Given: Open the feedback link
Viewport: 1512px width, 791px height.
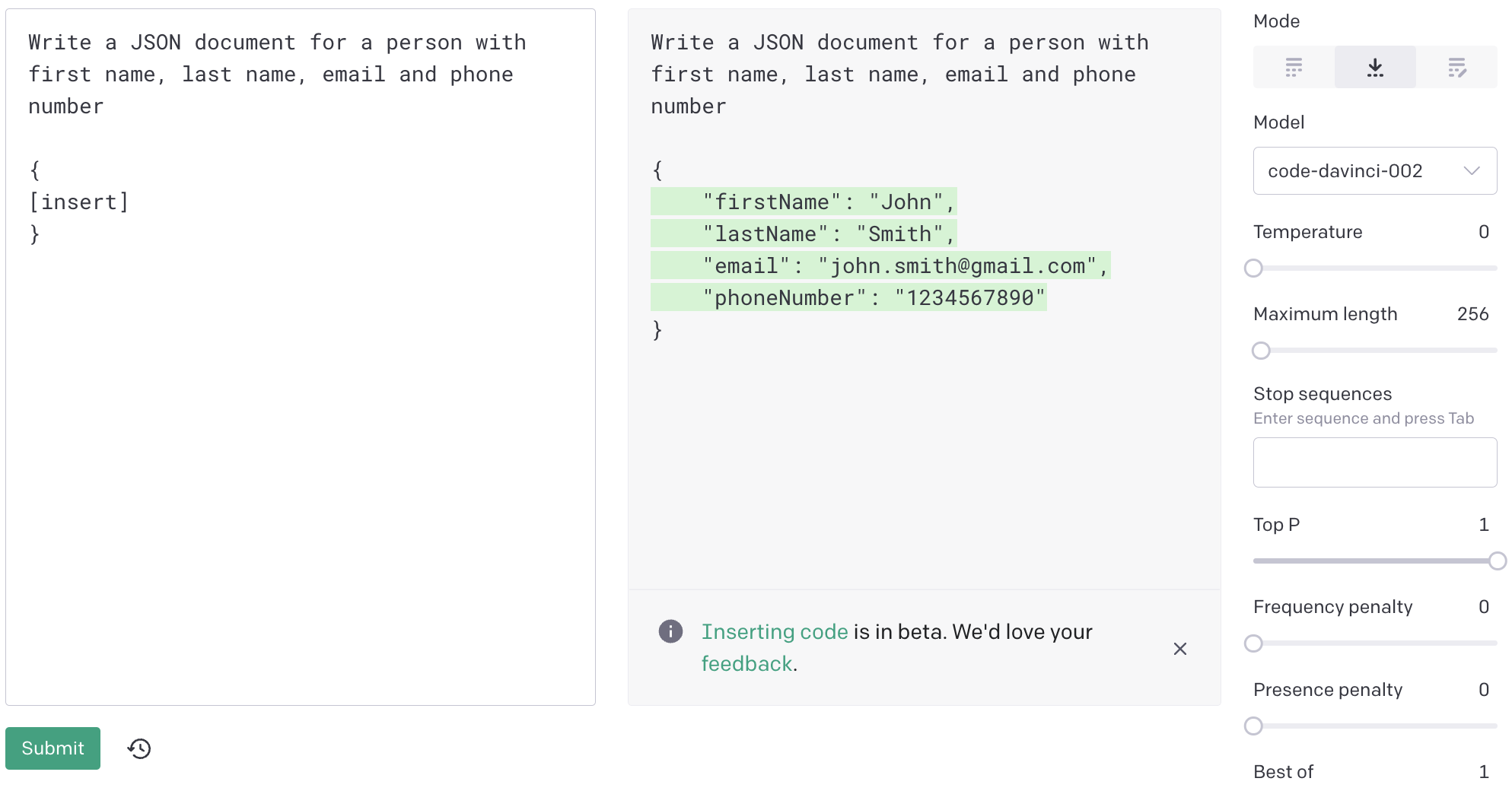Looking at the screenshot, I should (x=746, y=664).
